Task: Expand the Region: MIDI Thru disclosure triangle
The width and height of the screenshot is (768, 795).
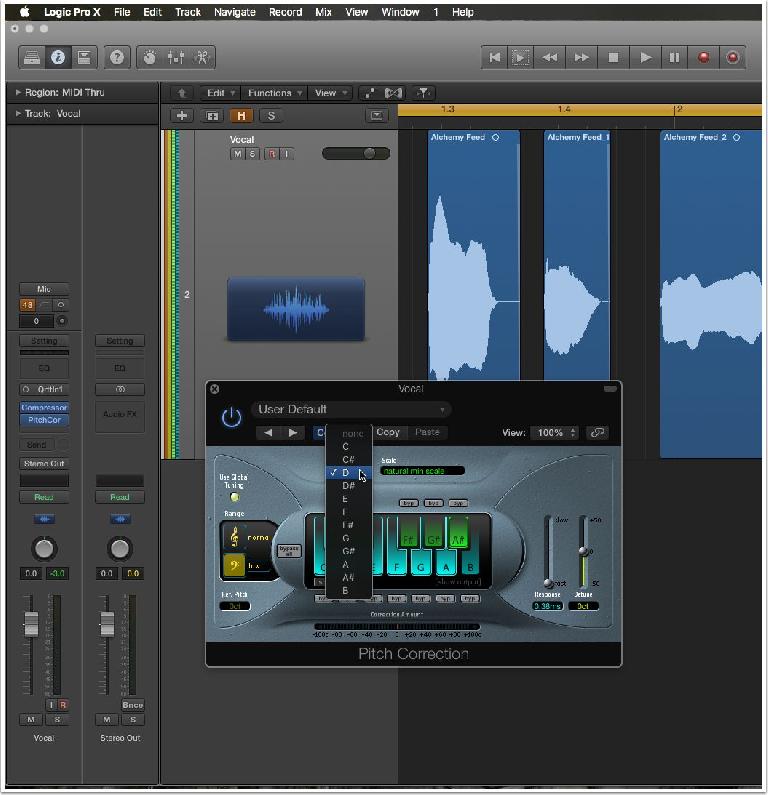Action: pos(18,92)
